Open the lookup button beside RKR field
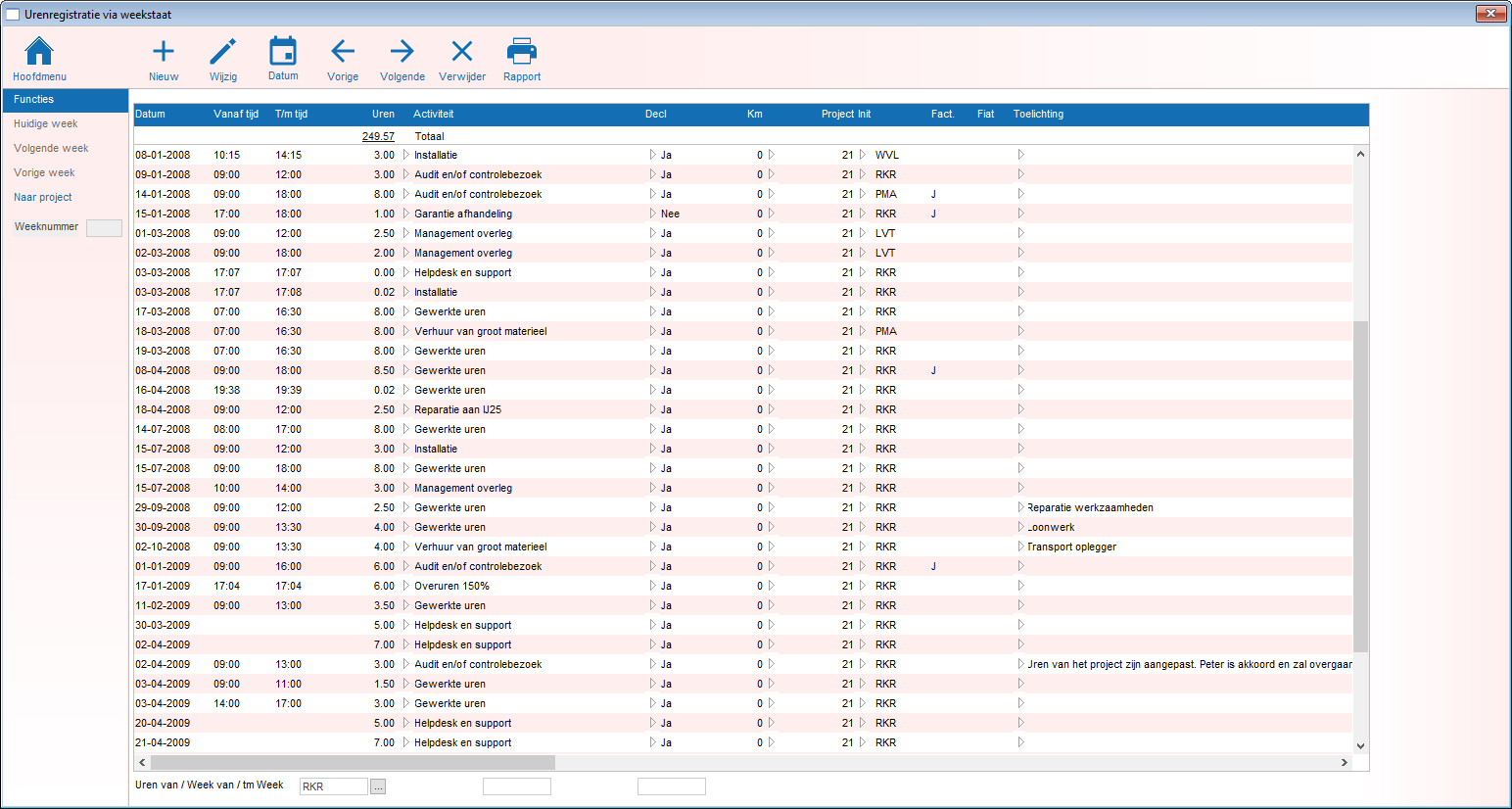 click(379, 786)
